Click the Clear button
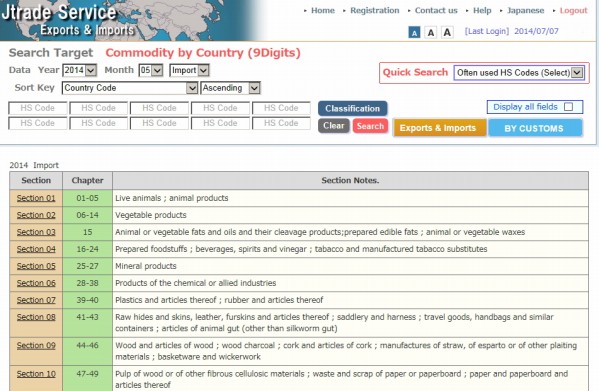 coord(333,126)
